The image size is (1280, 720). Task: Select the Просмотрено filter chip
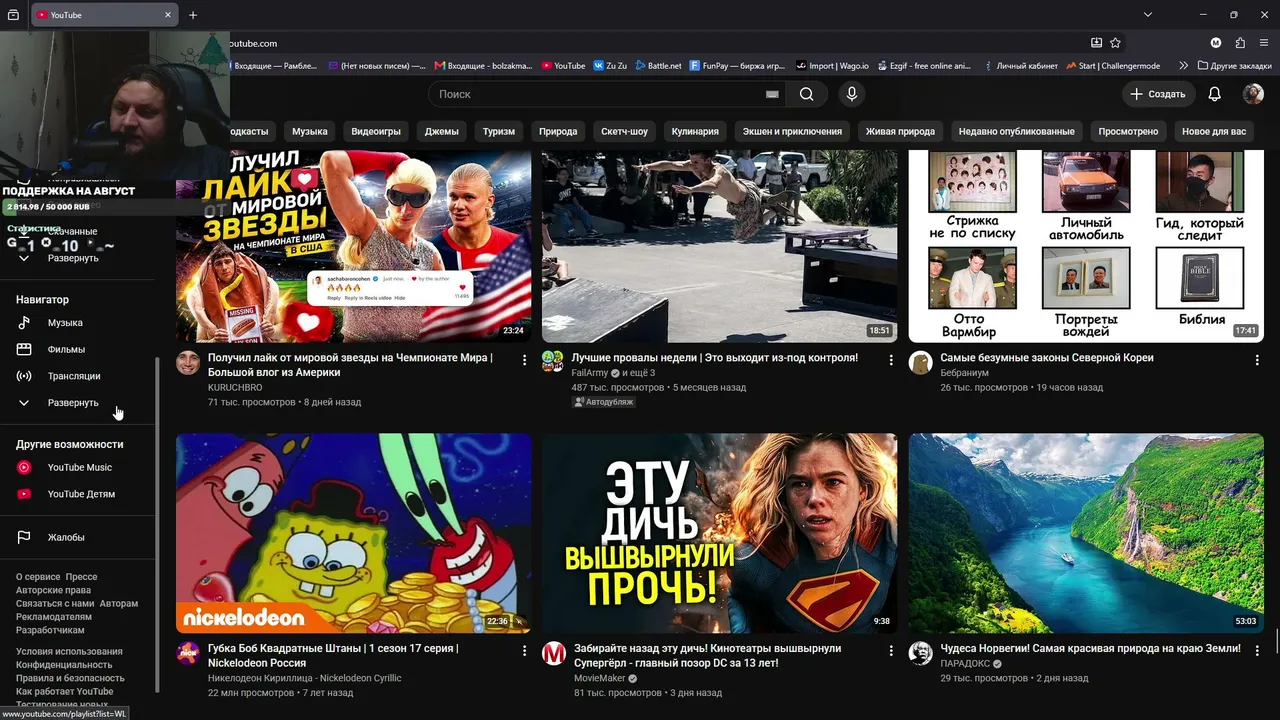[1128, 131]
